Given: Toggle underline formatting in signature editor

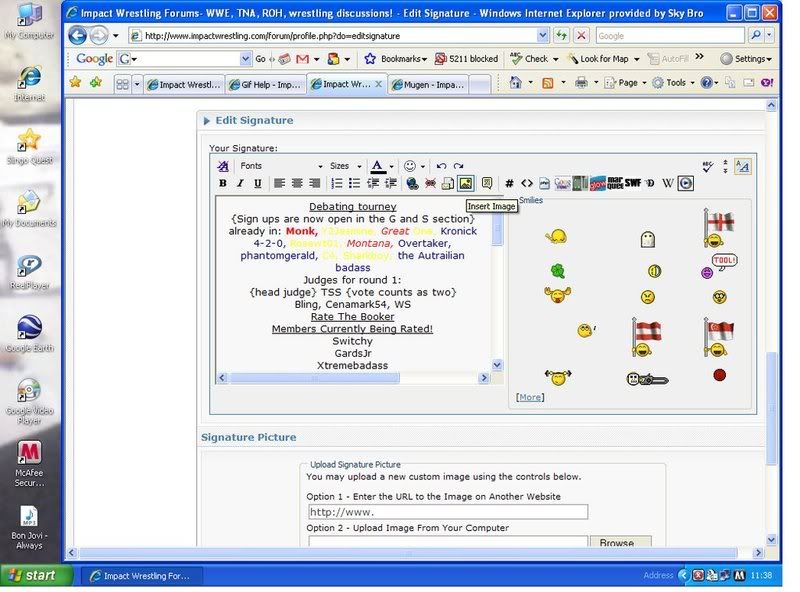Looking at the screenshot, I should [258, 183].
